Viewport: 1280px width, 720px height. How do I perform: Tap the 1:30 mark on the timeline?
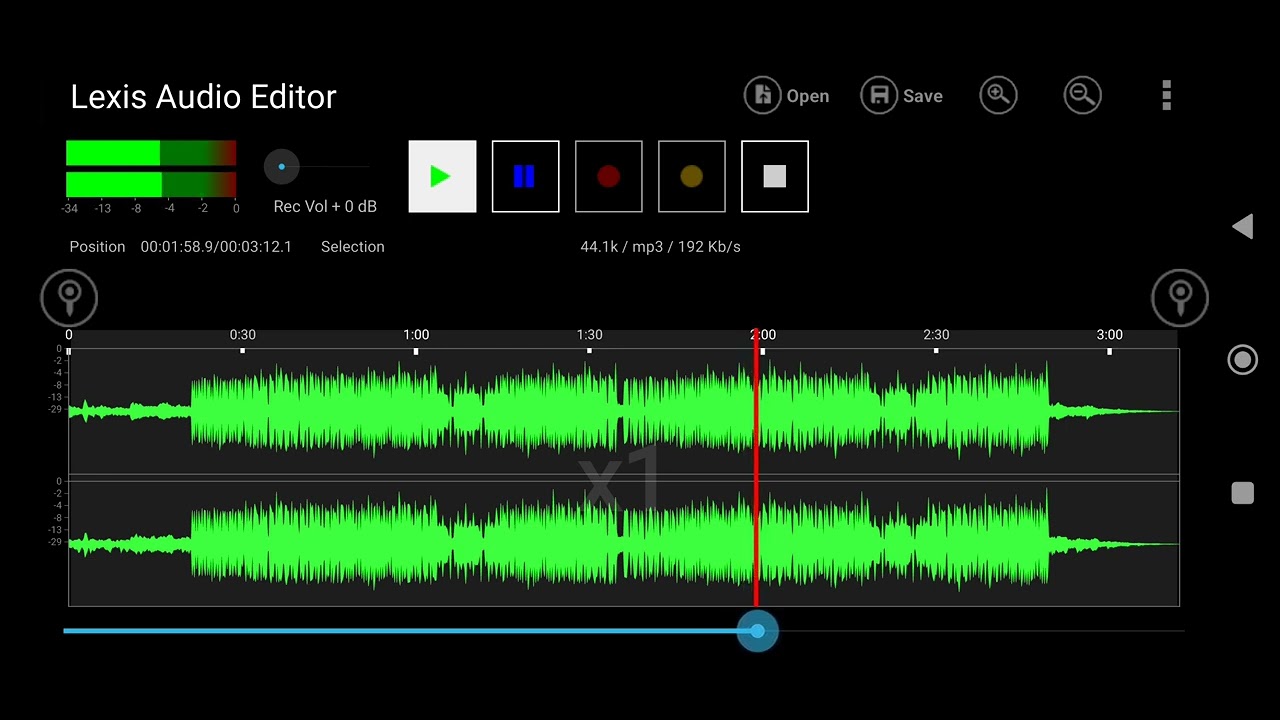(x=589, y=335)
